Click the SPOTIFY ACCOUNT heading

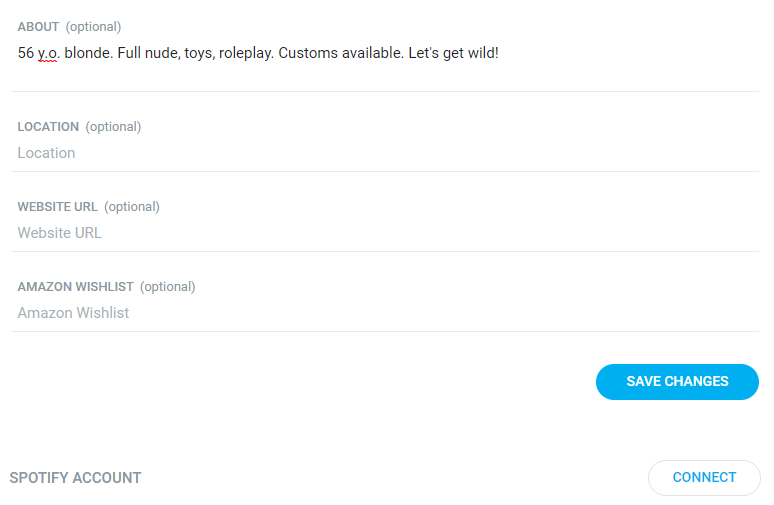point(76,478)
